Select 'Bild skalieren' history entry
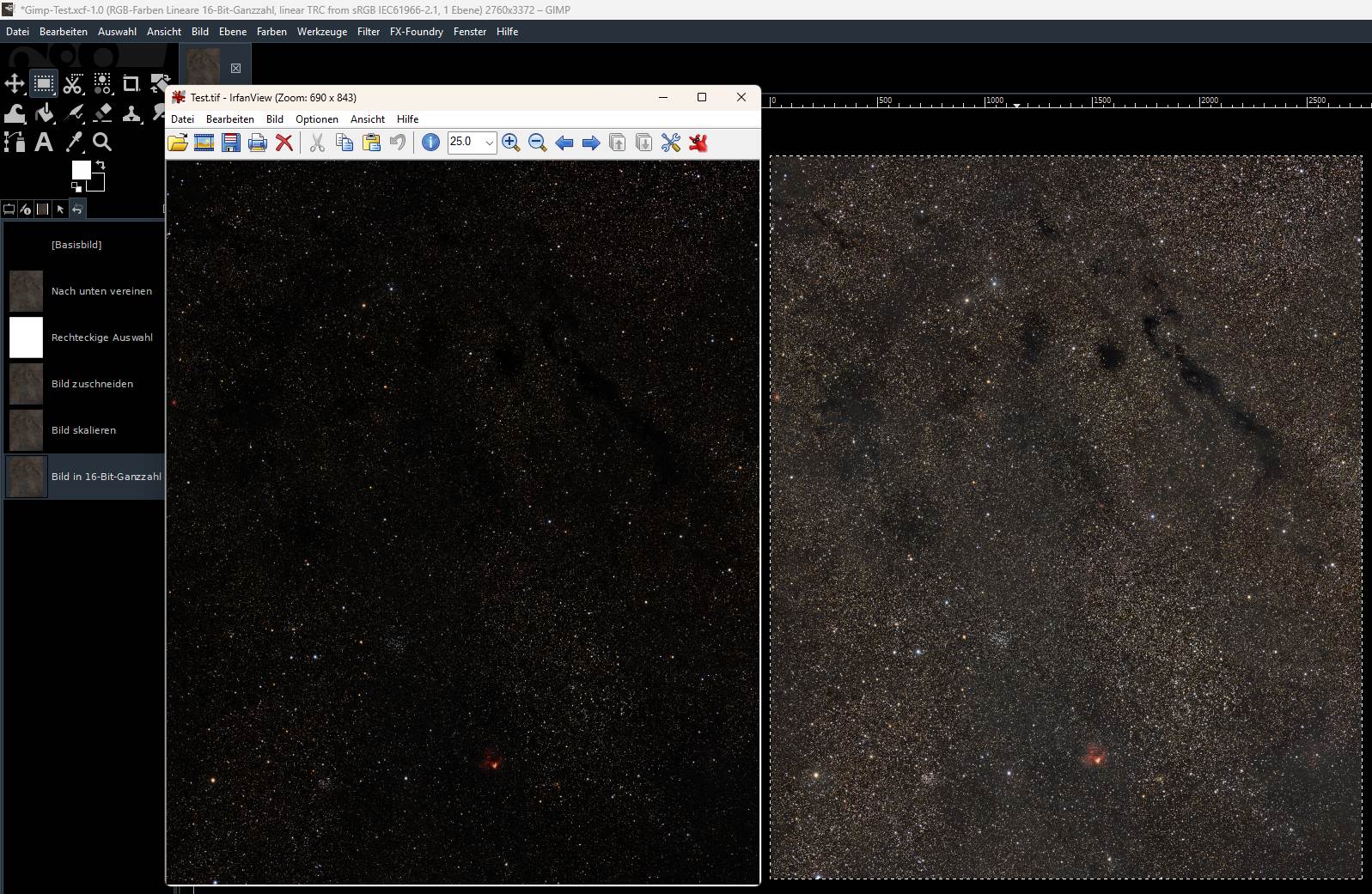Viewport: 1372px width, 894px height. pyautogui.click(x=83, y=430)
